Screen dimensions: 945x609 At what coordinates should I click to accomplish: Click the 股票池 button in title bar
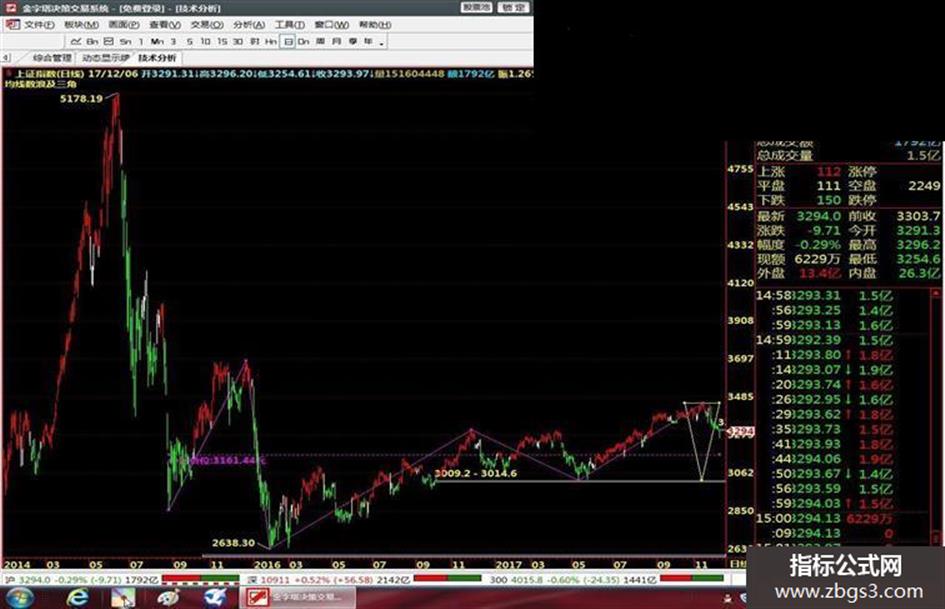coord(476,7)
